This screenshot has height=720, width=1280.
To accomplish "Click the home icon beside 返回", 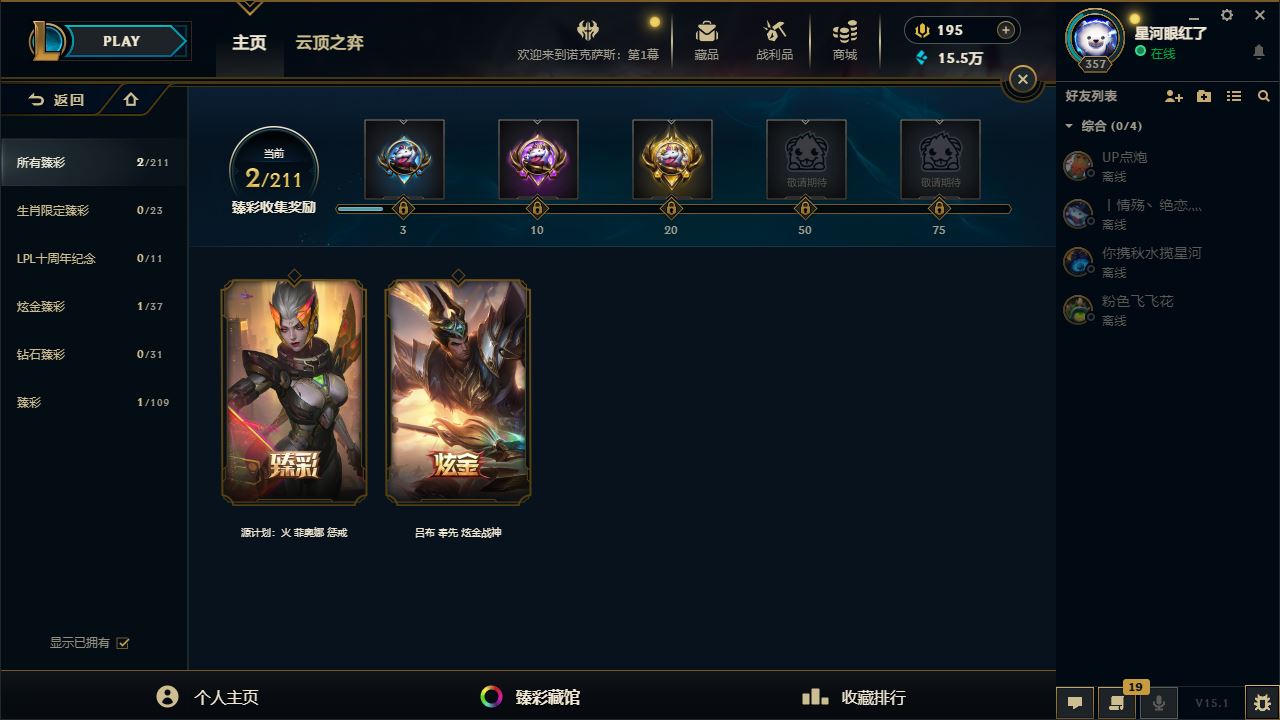I will pos(130,99).
